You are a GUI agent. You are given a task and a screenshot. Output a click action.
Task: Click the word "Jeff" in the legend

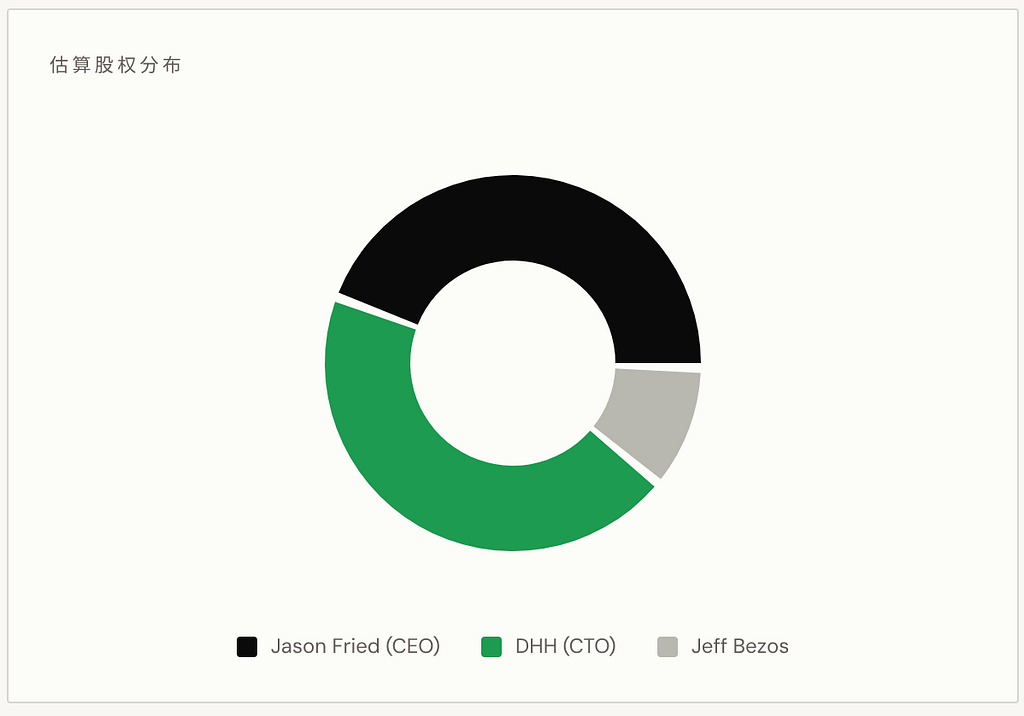pyautogui.click(x=708, y=647)
